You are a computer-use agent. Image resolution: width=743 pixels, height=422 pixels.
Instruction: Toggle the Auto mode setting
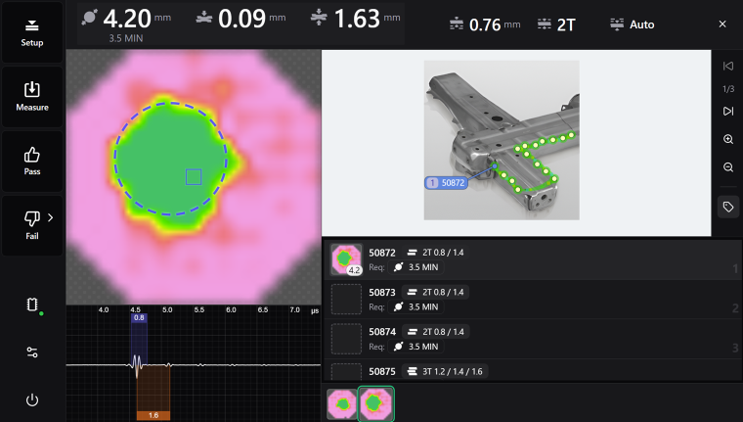click(631, 25)
